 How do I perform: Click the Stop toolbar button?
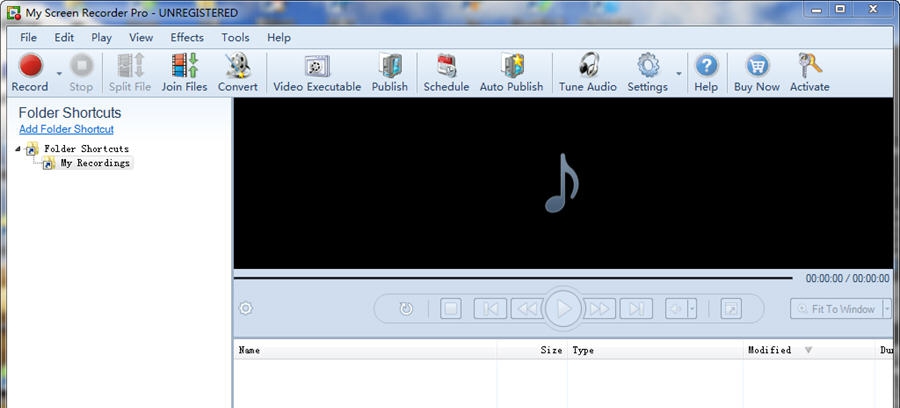tap(81, 72)
